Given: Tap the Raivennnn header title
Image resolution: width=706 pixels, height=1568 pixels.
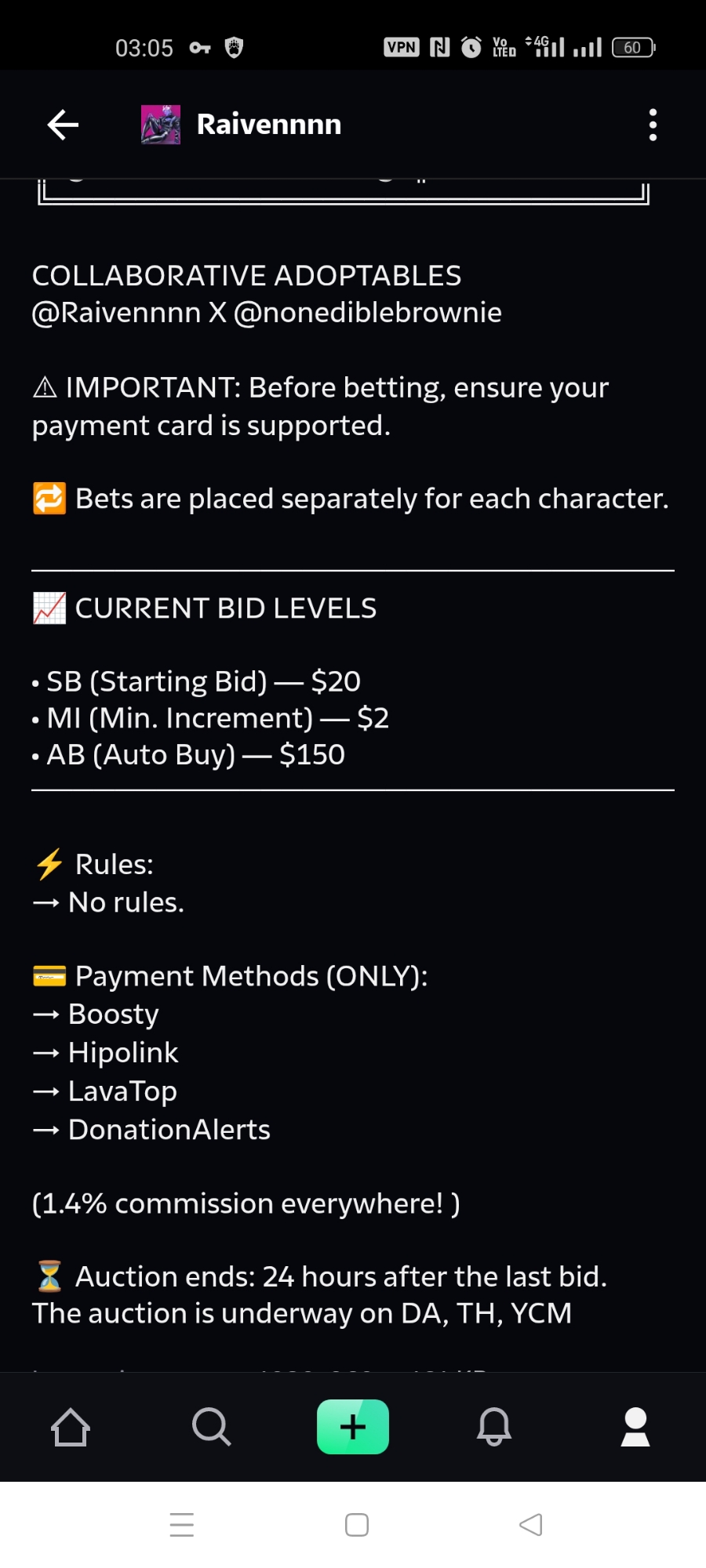Looking at the screenshot, I should (268, 125).
